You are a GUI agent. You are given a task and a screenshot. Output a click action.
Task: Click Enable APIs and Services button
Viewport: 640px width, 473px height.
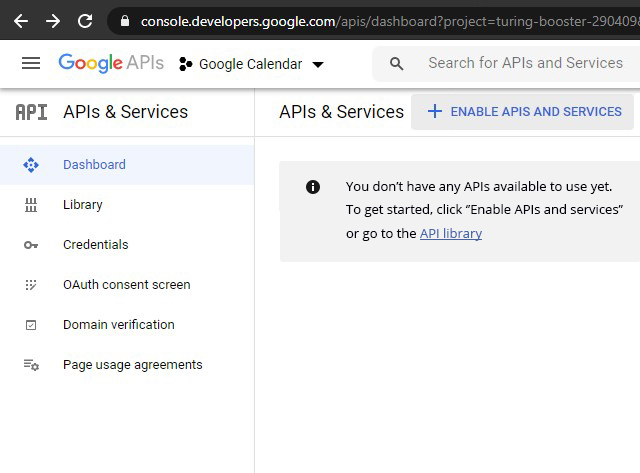[x=524, y=112]
